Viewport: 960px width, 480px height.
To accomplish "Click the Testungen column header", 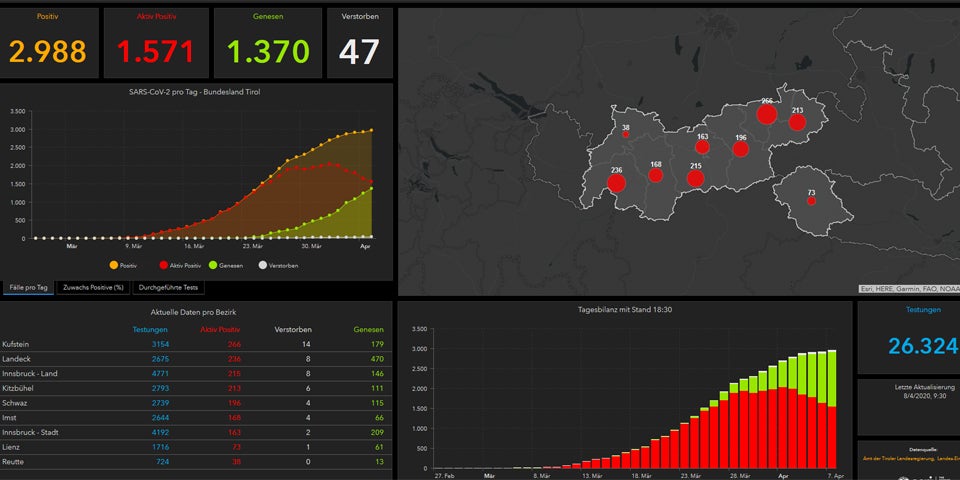I will coord(151,328).
